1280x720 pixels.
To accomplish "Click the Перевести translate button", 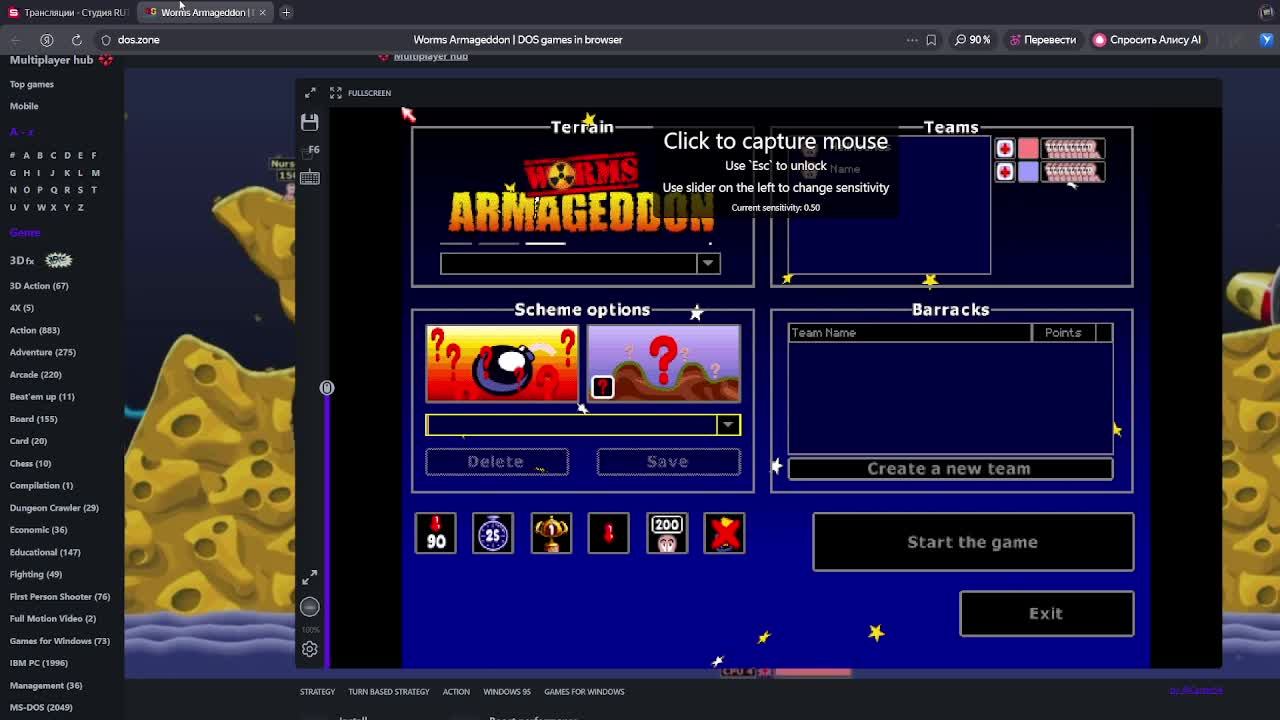I will point(1043,40).
